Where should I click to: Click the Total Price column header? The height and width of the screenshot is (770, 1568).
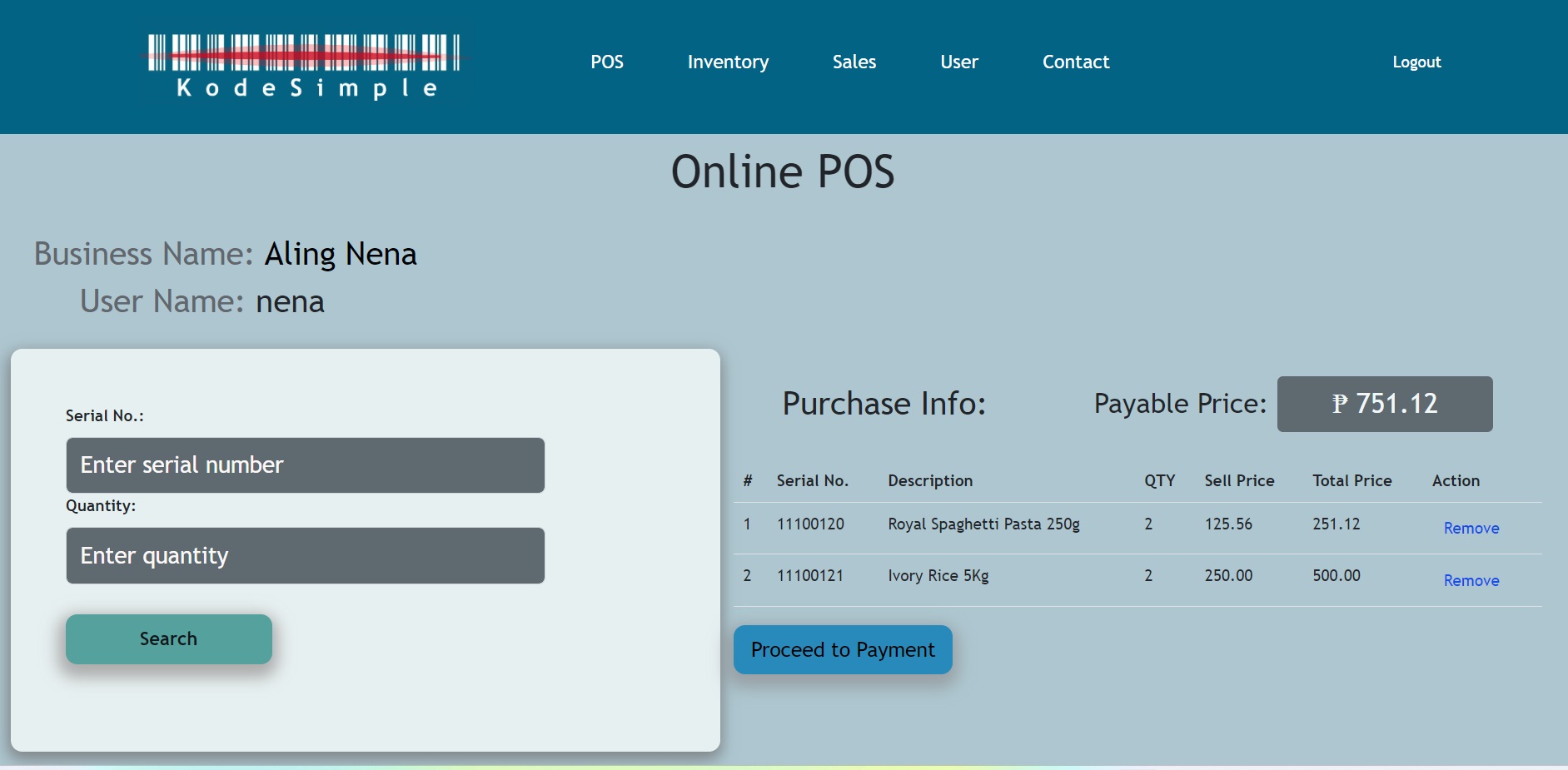point(1351,481)
